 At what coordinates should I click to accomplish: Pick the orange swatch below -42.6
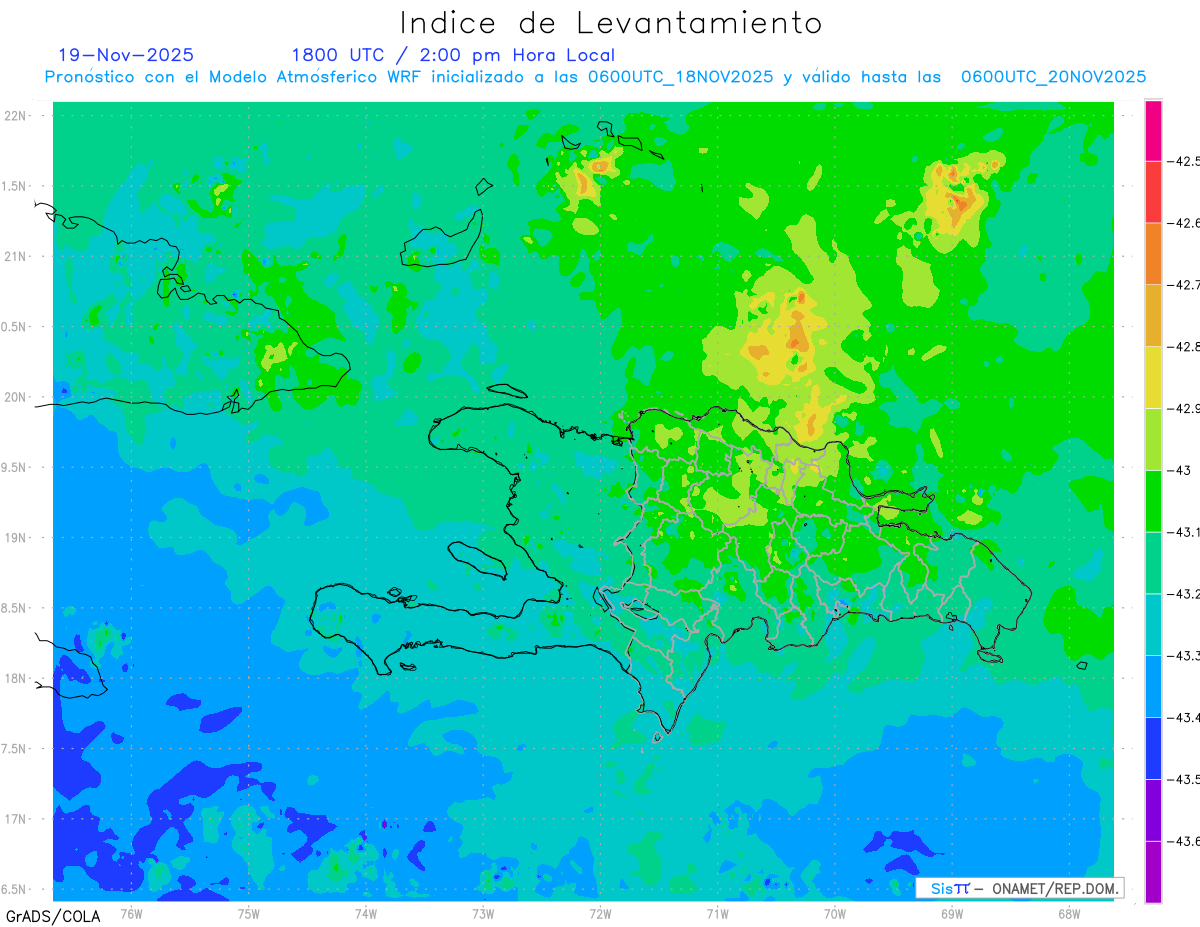(x=1153, y=254)
